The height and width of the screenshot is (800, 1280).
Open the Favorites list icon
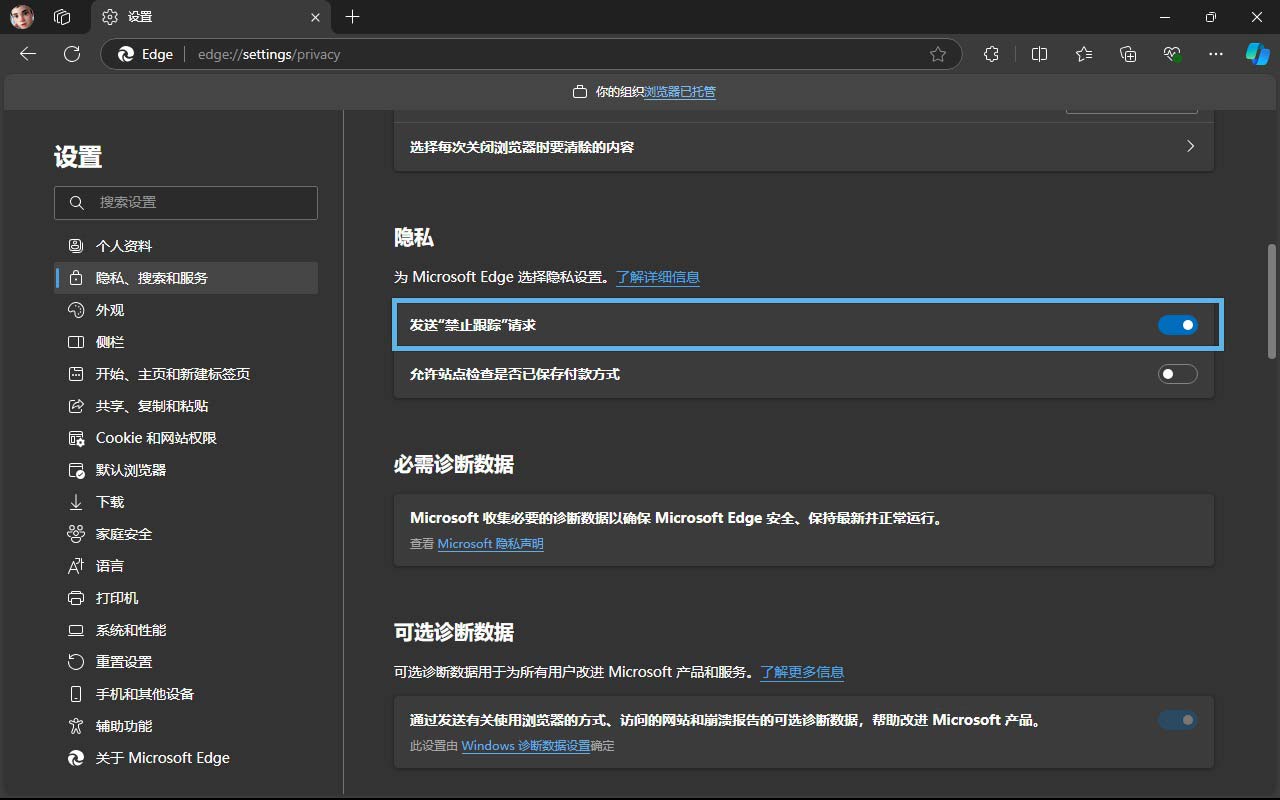click(1084, 54)
